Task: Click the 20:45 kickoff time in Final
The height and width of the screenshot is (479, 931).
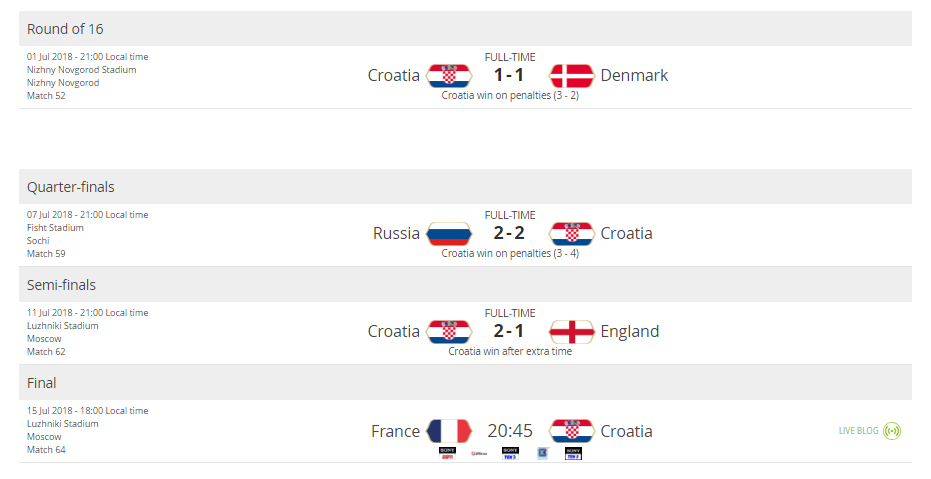Action: 510,431
